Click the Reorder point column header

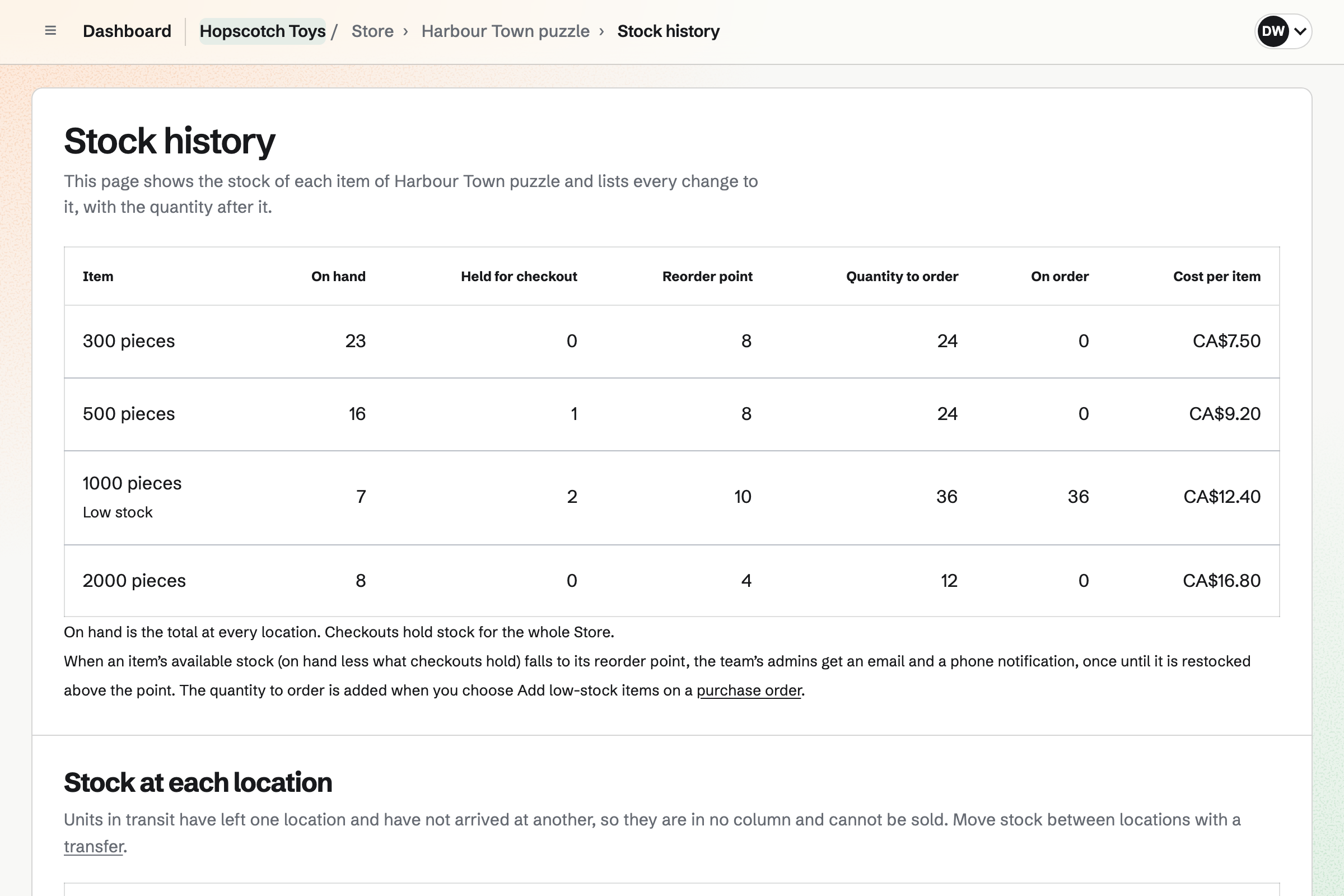pyautogui.click(x=707, y=277)
